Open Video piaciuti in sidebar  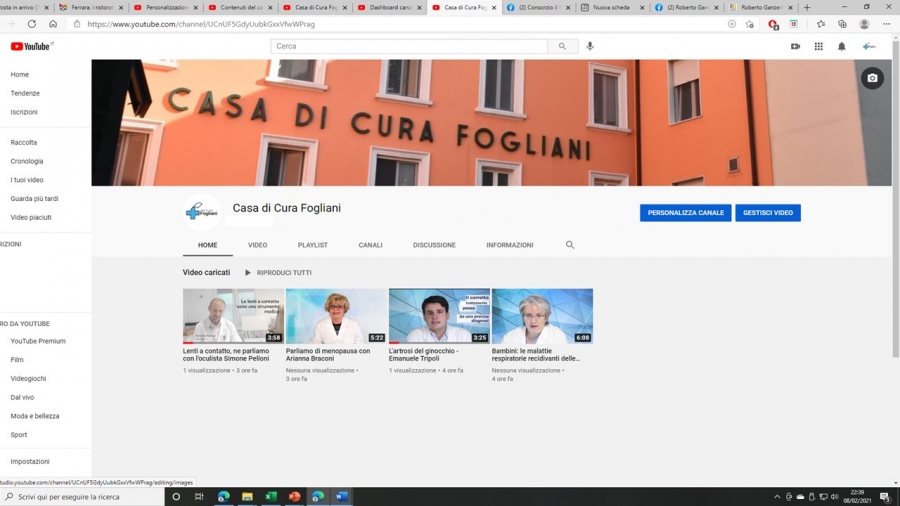31,217
